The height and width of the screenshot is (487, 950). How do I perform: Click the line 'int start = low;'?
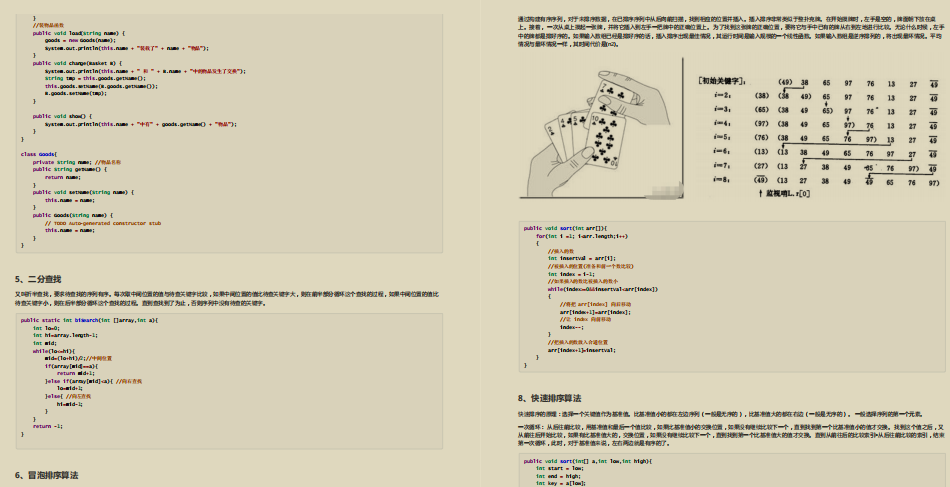559,468
